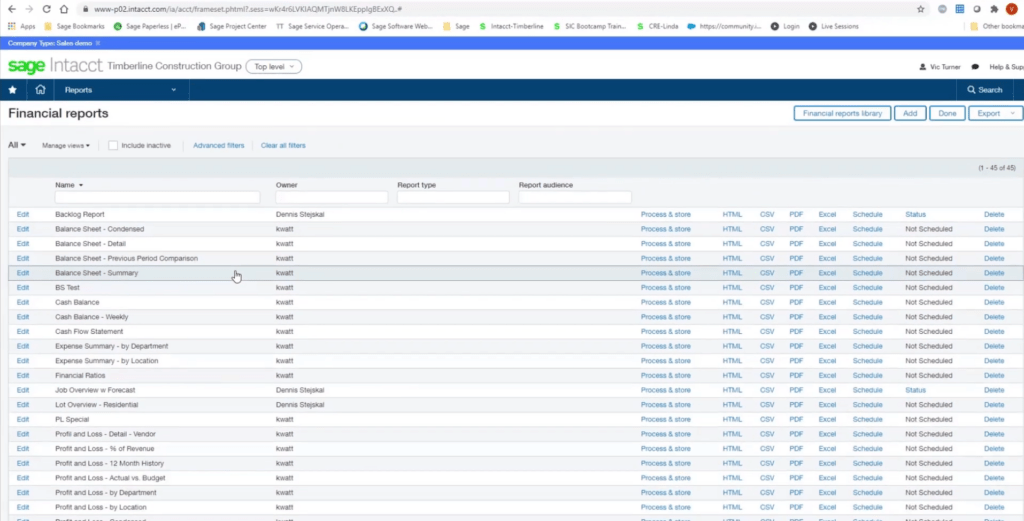The height and width of the screenshot is (521, 1024).
Task: Click Status link for Backlog Report
Action: coord(915,214)
